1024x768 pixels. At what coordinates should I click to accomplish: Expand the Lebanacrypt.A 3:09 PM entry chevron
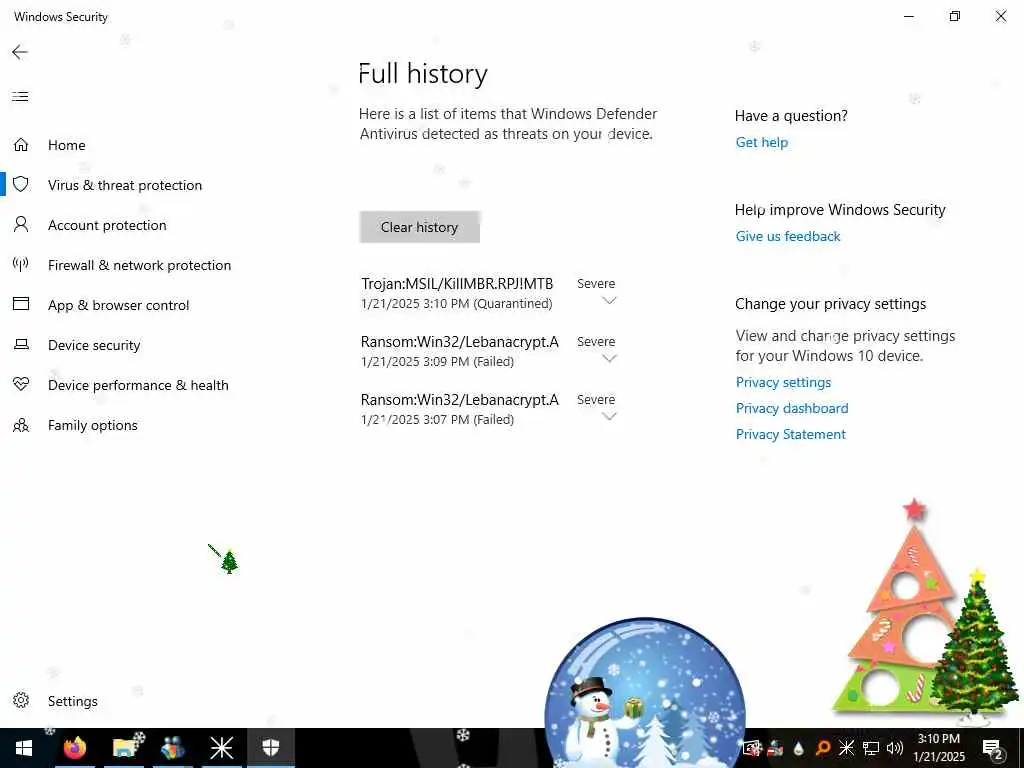point(609,358)
